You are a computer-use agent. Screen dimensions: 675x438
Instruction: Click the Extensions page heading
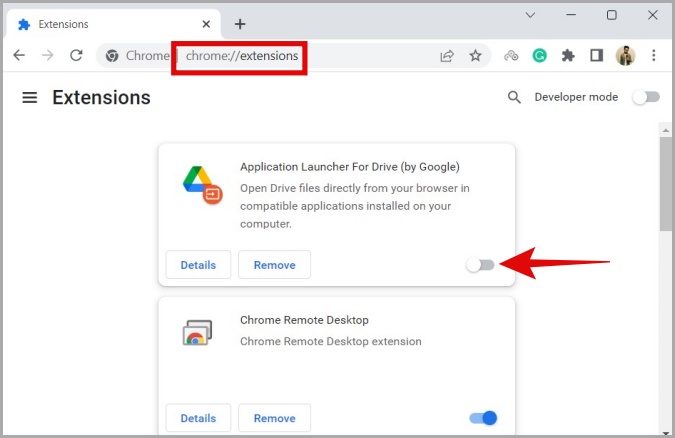pos(101,97)
